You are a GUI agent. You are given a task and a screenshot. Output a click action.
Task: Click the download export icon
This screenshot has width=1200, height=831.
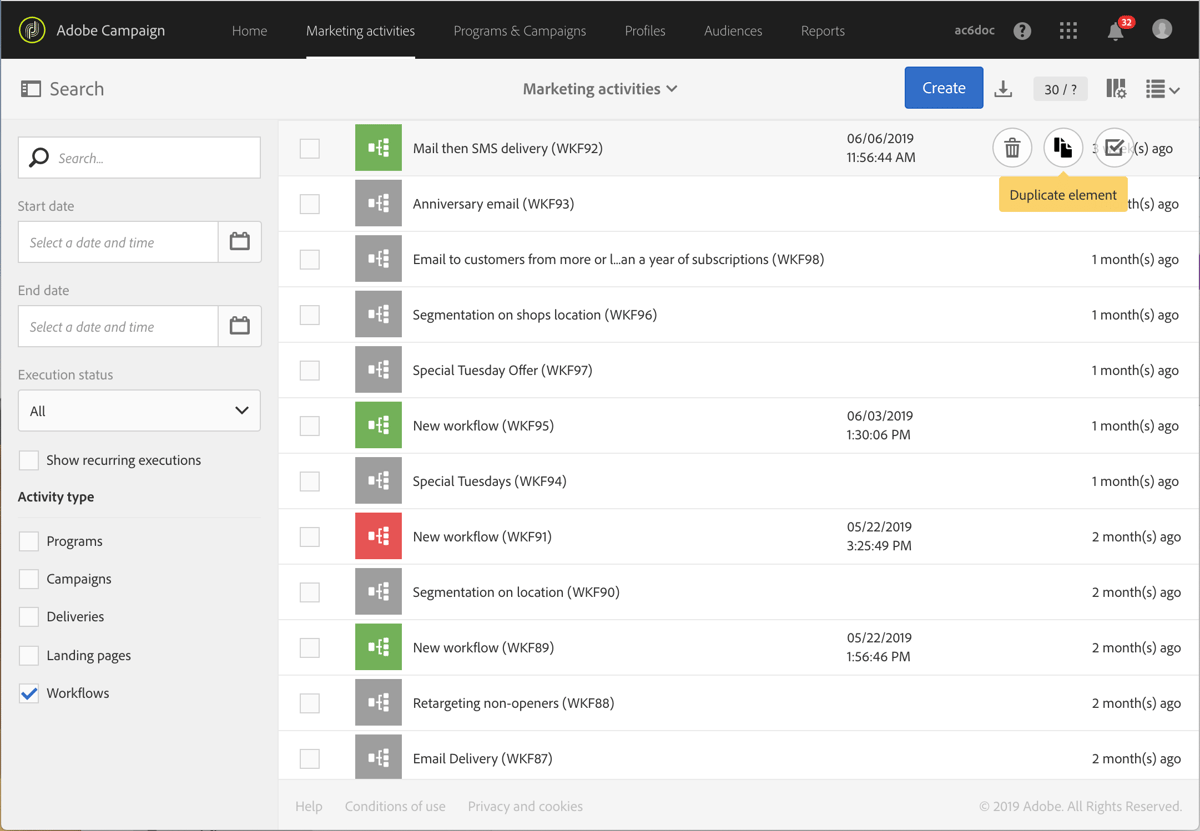[x=1003, y=88]
